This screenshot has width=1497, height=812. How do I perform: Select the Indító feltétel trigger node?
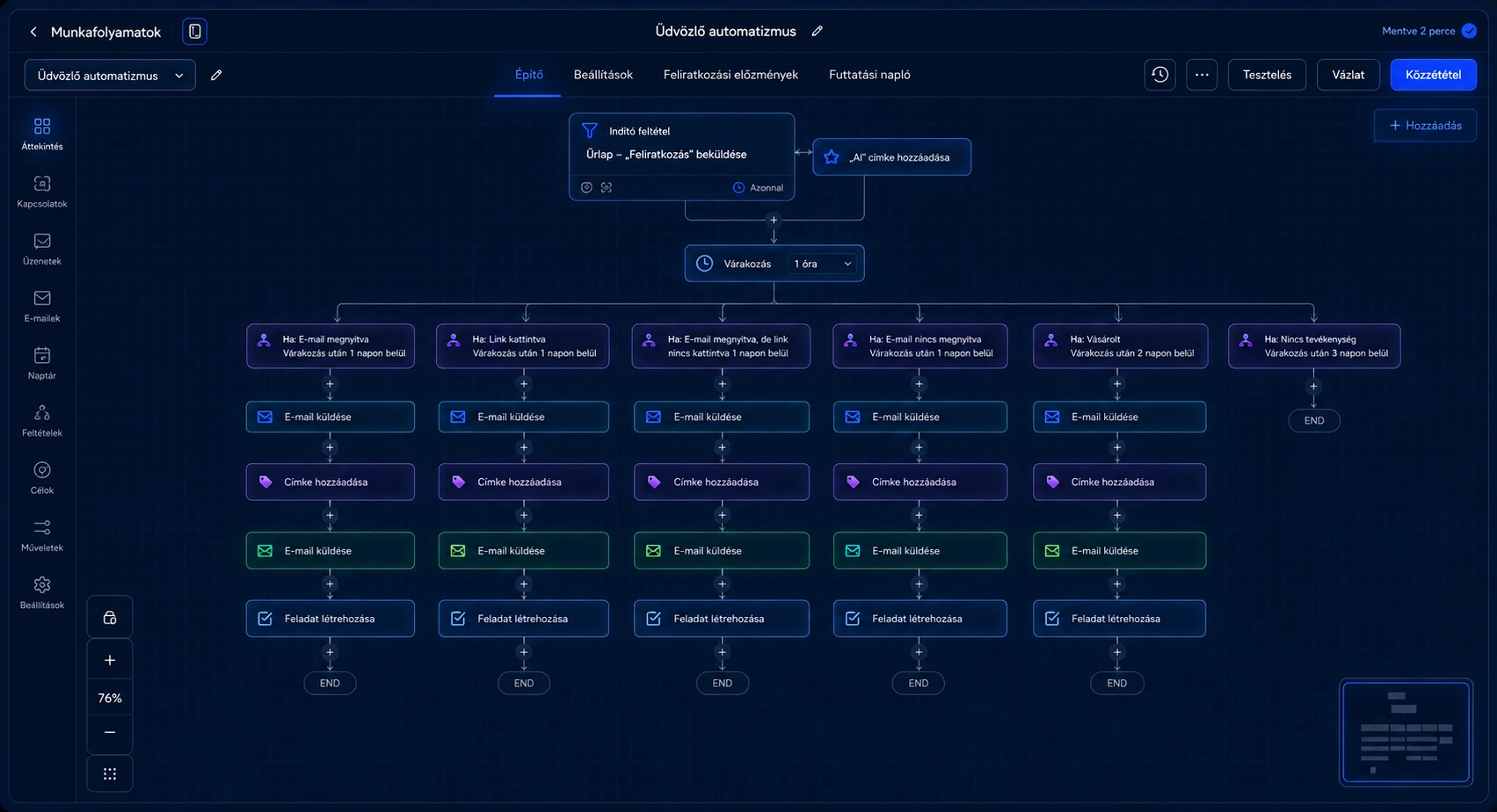point(681,156)
